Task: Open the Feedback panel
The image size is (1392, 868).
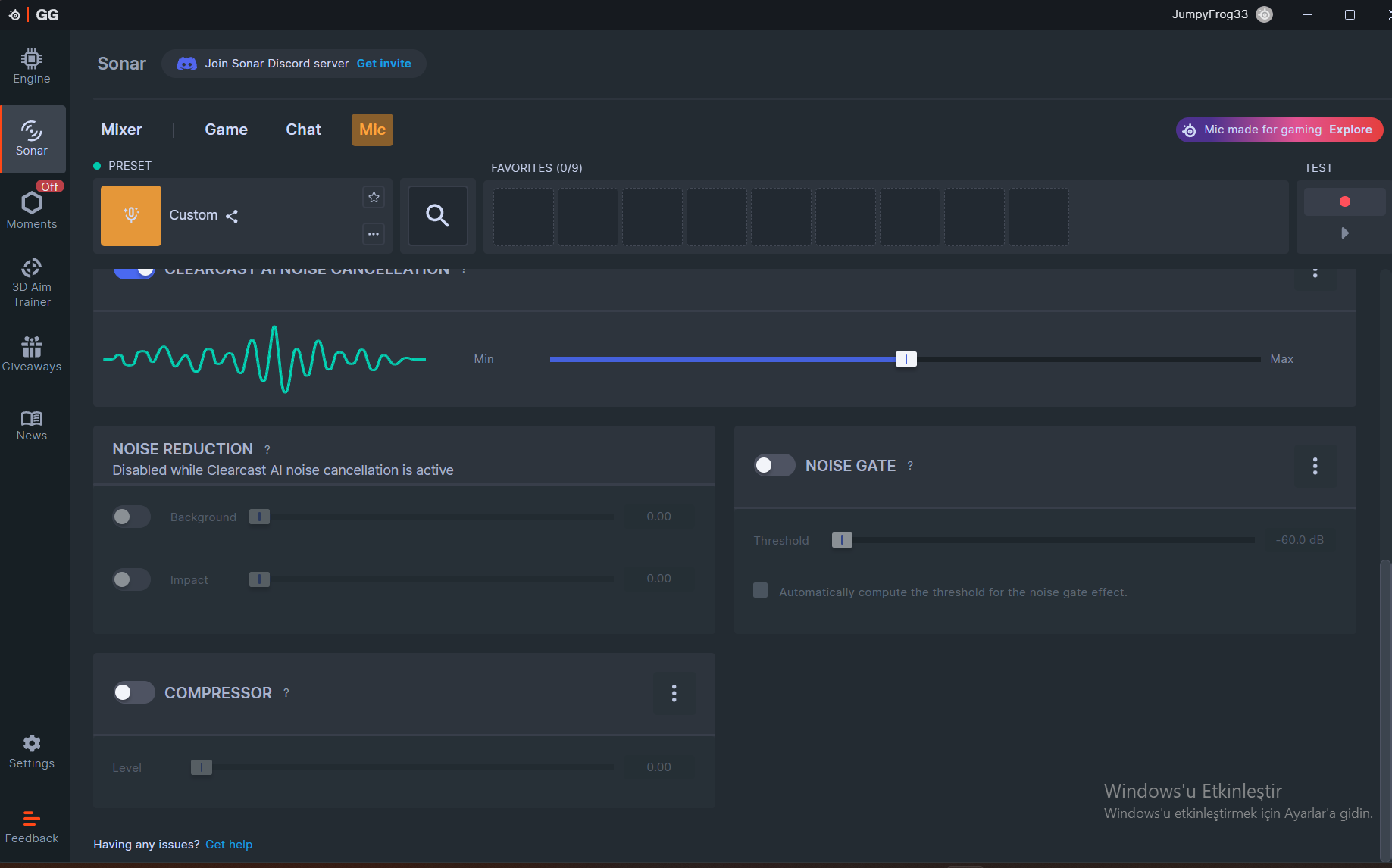Action: (32, 827)
